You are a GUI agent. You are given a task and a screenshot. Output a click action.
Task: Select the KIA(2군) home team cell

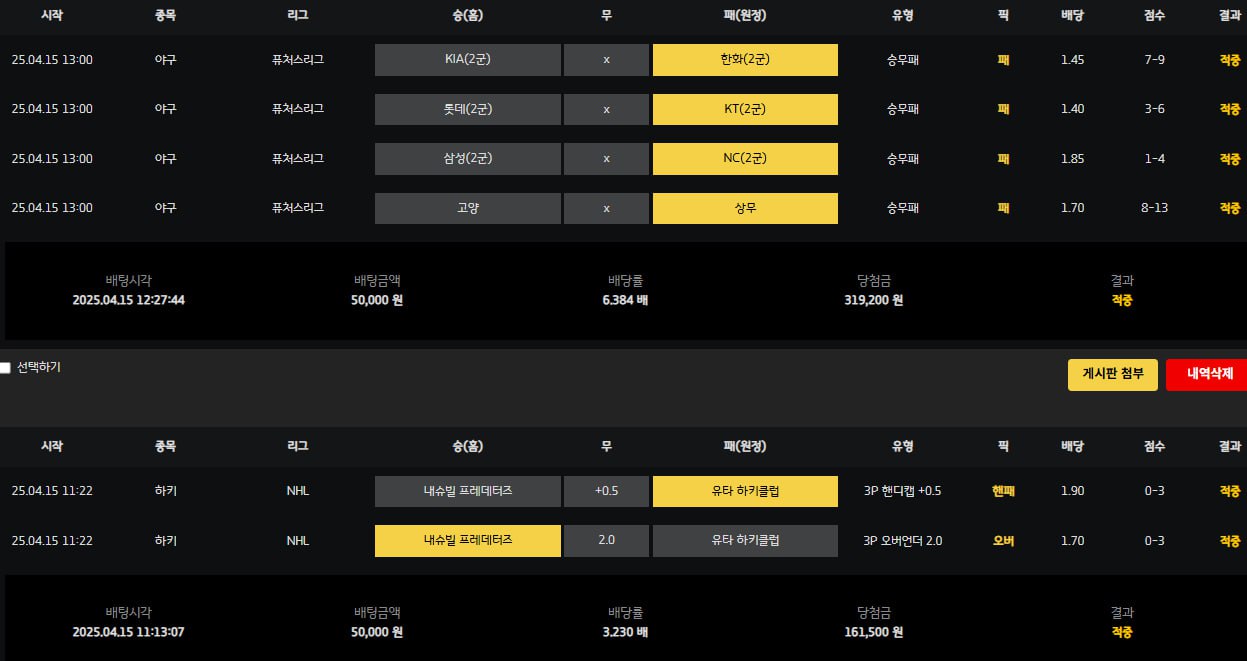tap(468, 60)
